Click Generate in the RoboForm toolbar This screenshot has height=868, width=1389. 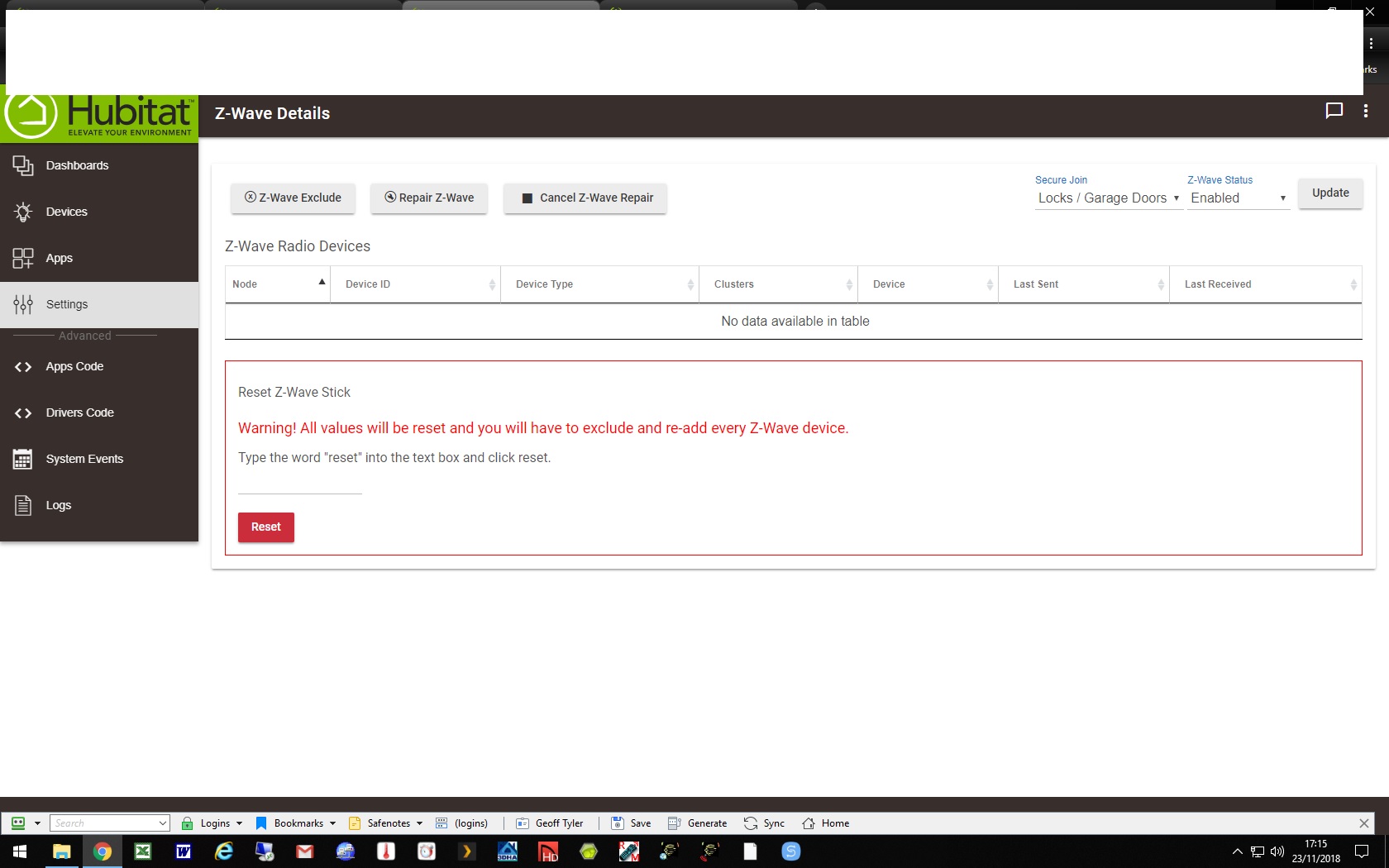(697, 823)
